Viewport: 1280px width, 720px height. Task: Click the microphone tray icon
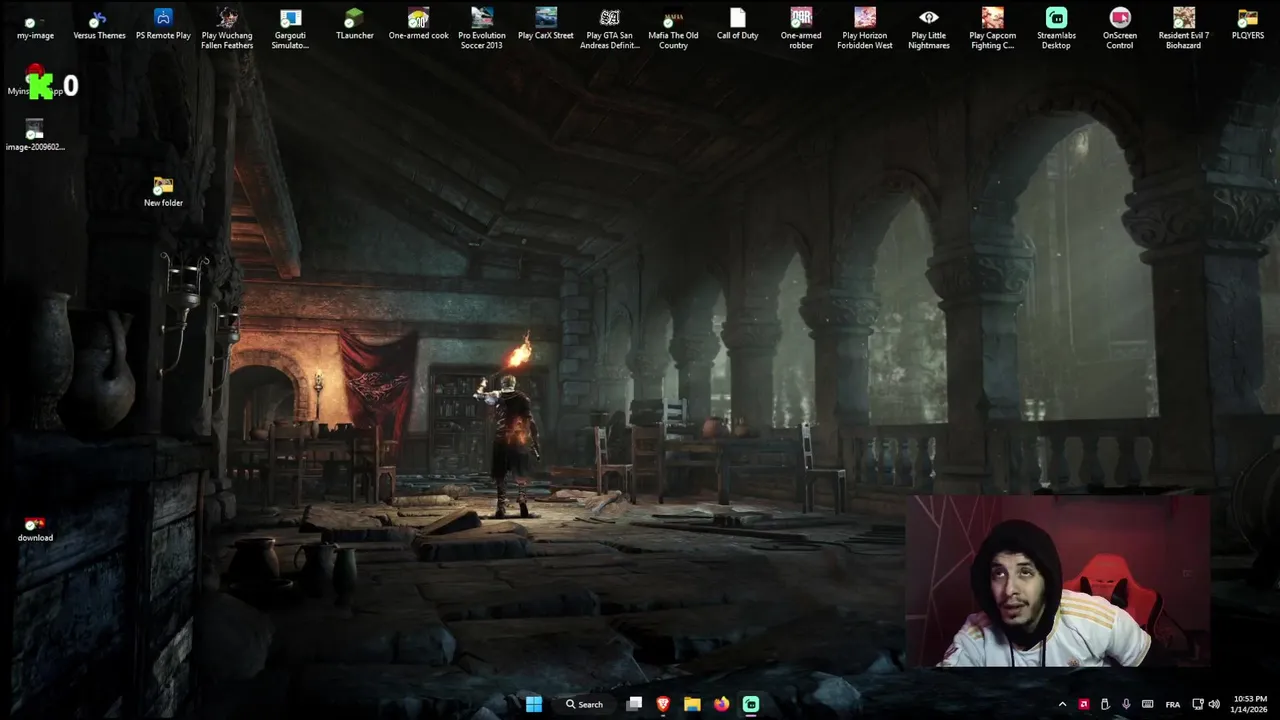(1126, 704)
